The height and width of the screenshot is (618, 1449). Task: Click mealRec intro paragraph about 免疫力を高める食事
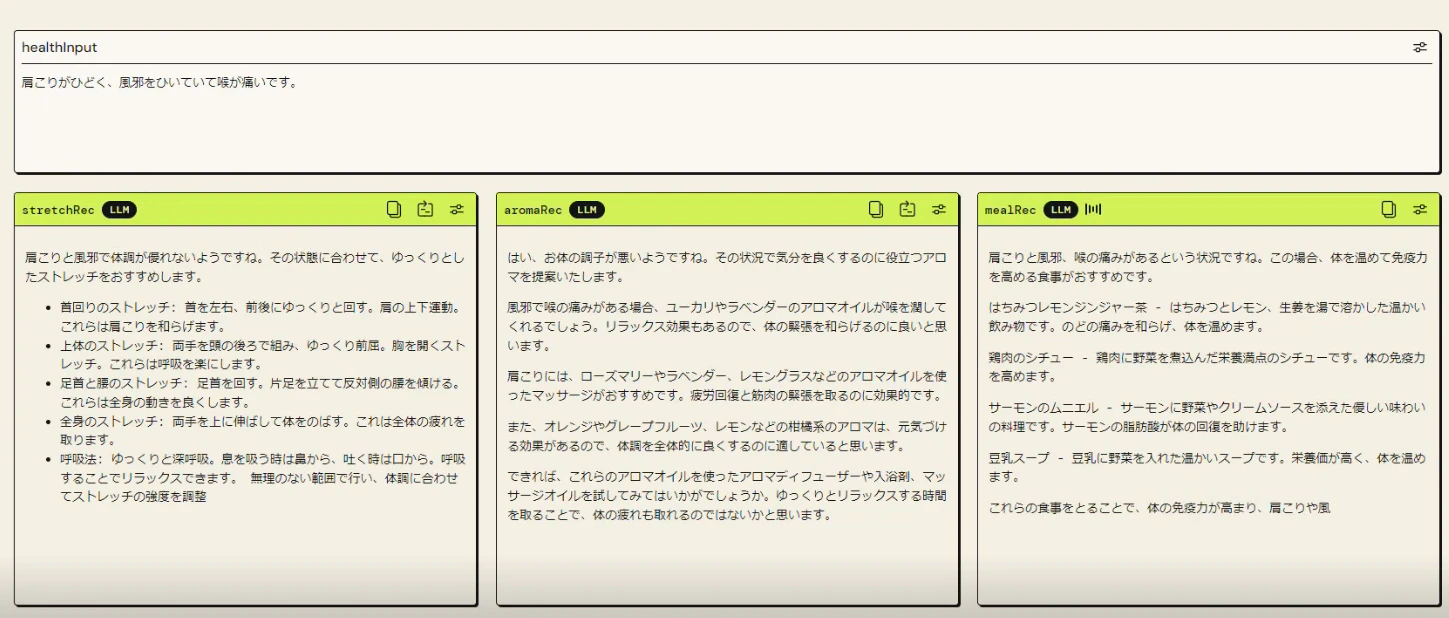click(1207, 267)
